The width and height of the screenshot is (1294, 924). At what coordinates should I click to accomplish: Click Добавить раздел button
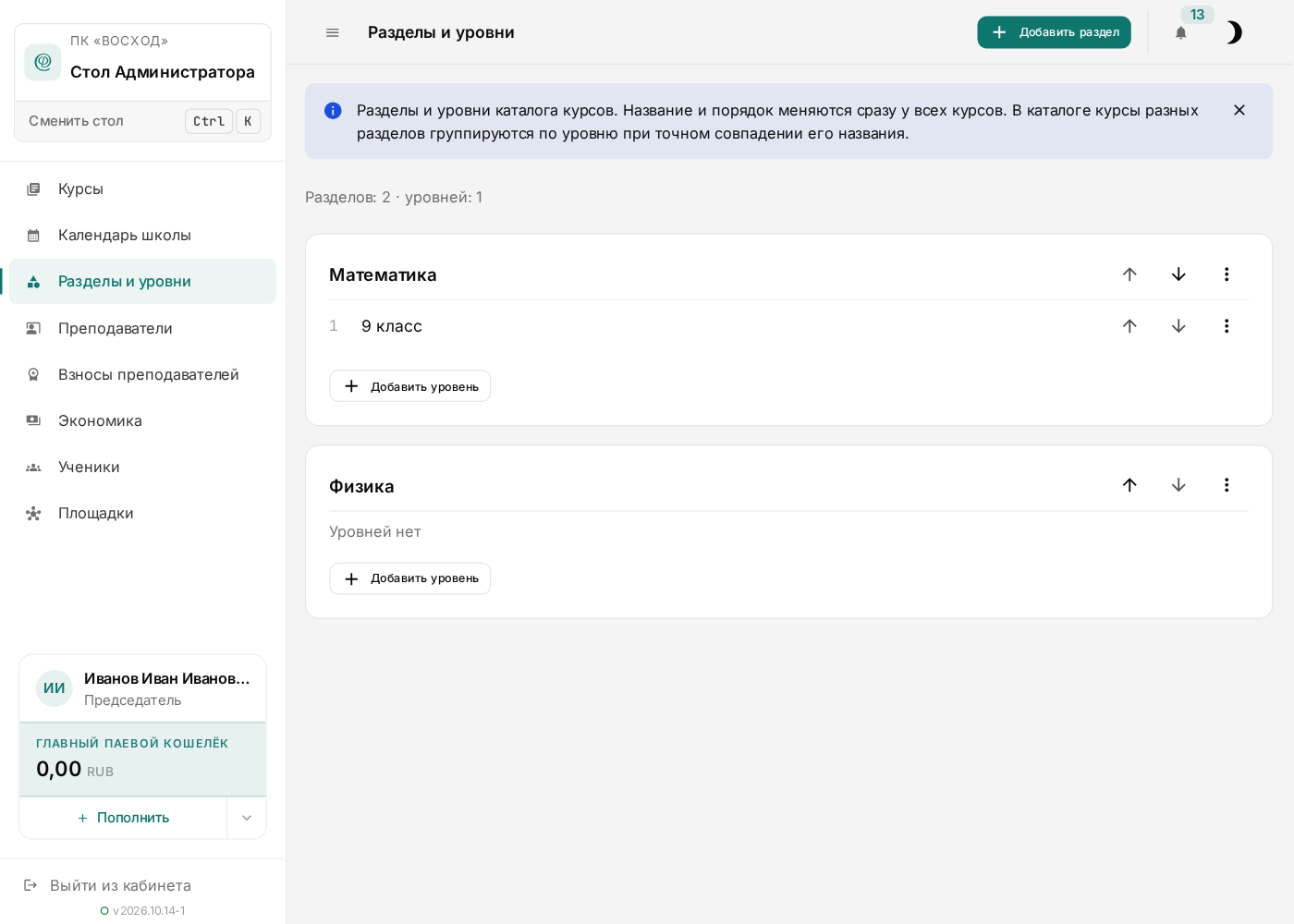(1054, 32)
